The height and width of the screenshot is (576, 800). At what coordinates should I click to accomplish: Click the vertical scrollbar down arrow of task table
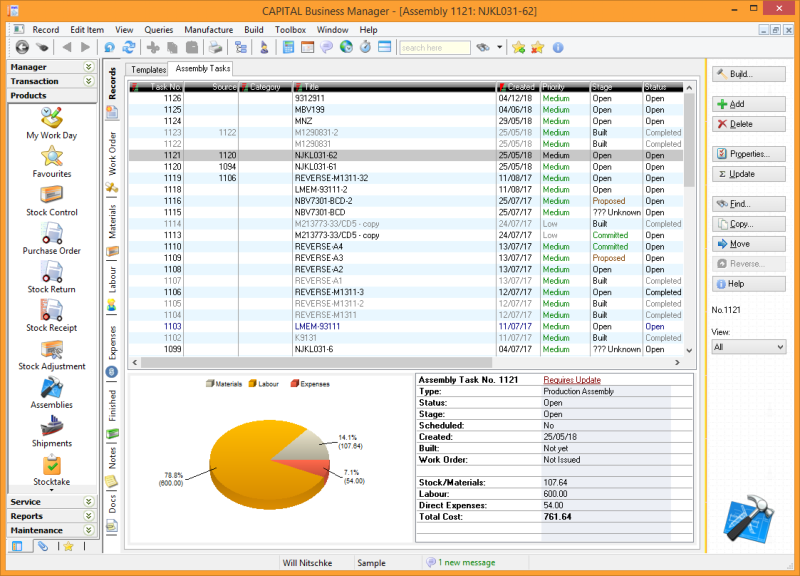689,350
